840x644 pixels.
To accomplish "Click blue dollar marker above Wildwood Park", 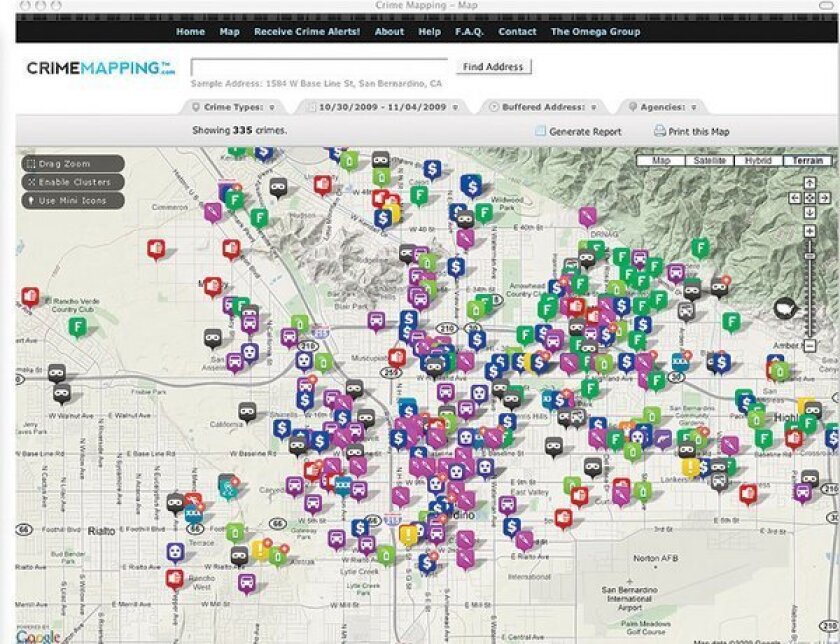I will pyautogui.click(x=471, y=186).
